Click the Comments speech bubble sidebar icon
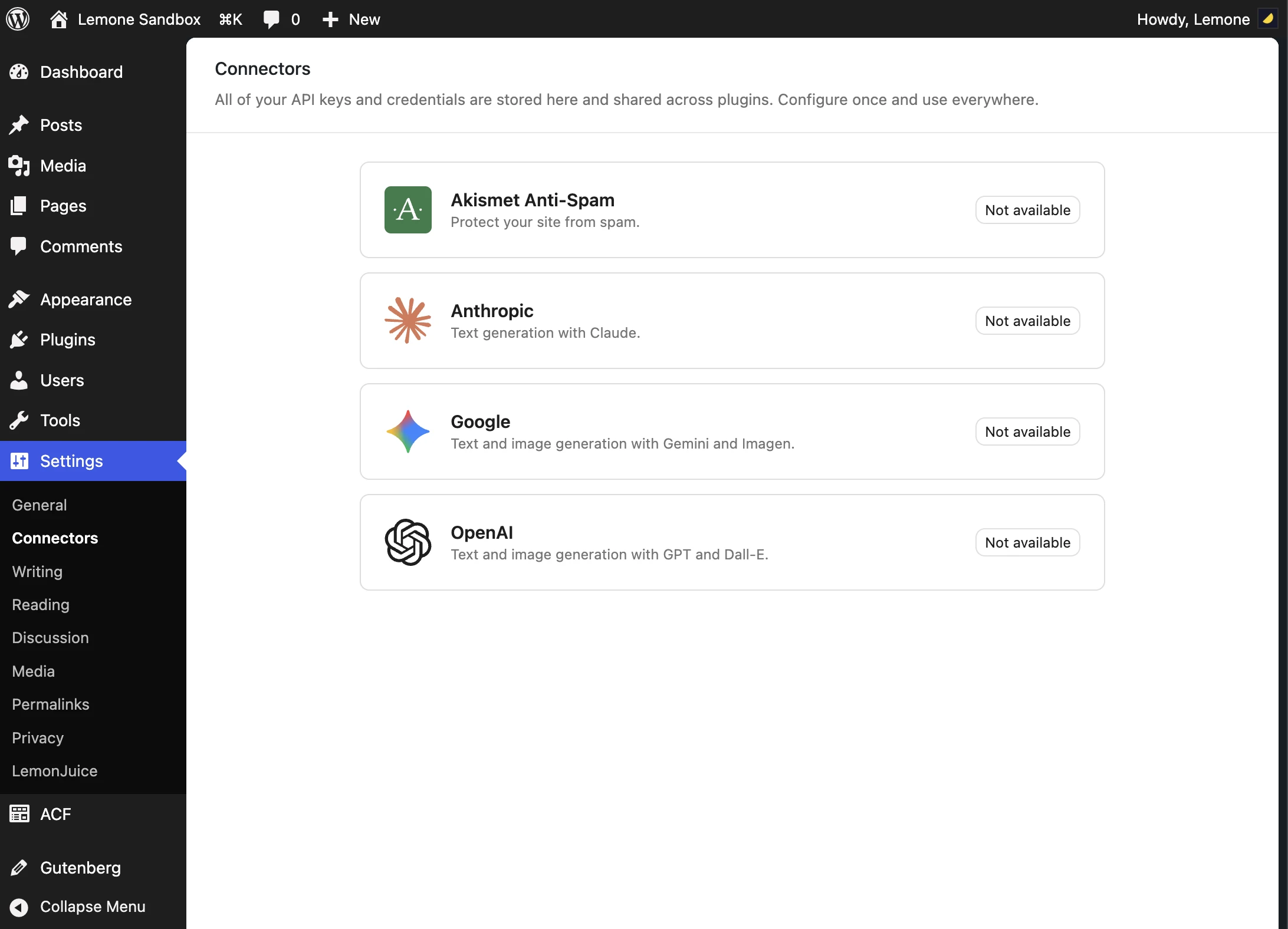1288x929 pixels. click(19, 246)
